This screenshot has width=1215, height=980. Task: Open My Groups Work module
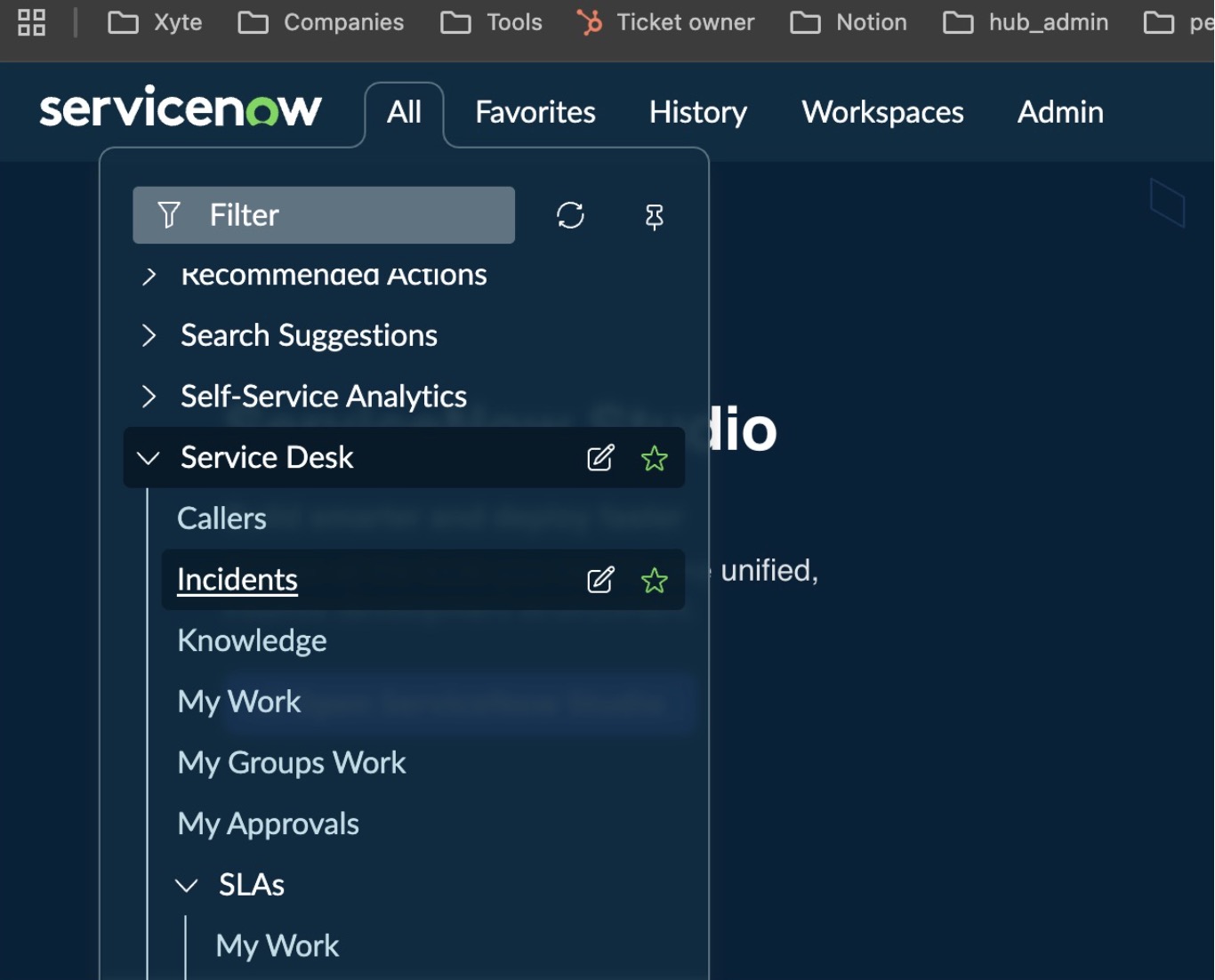tap(292, 763)
